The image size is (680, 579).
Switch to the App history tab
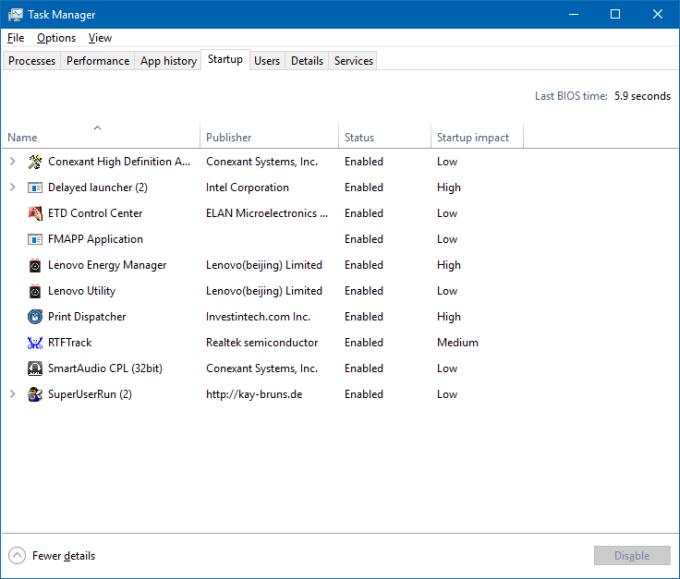pyautogui.click(x=168, y=61)
